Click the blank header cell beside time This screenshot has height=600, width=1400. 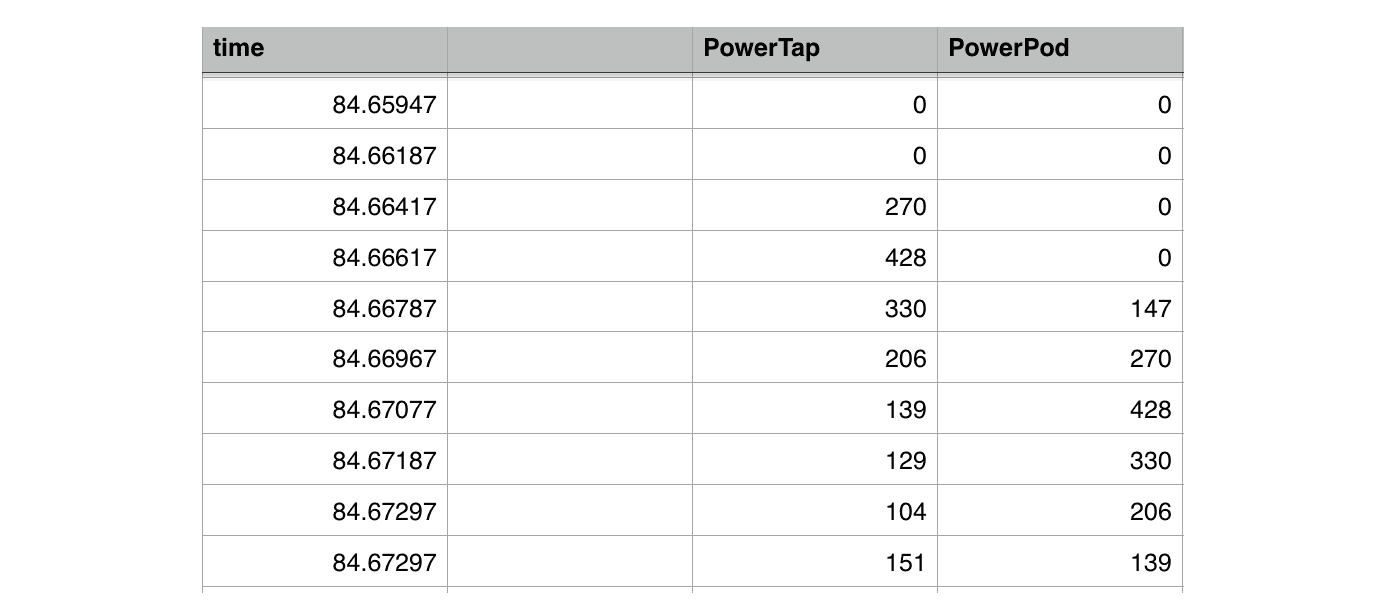[x=569, y=48]
